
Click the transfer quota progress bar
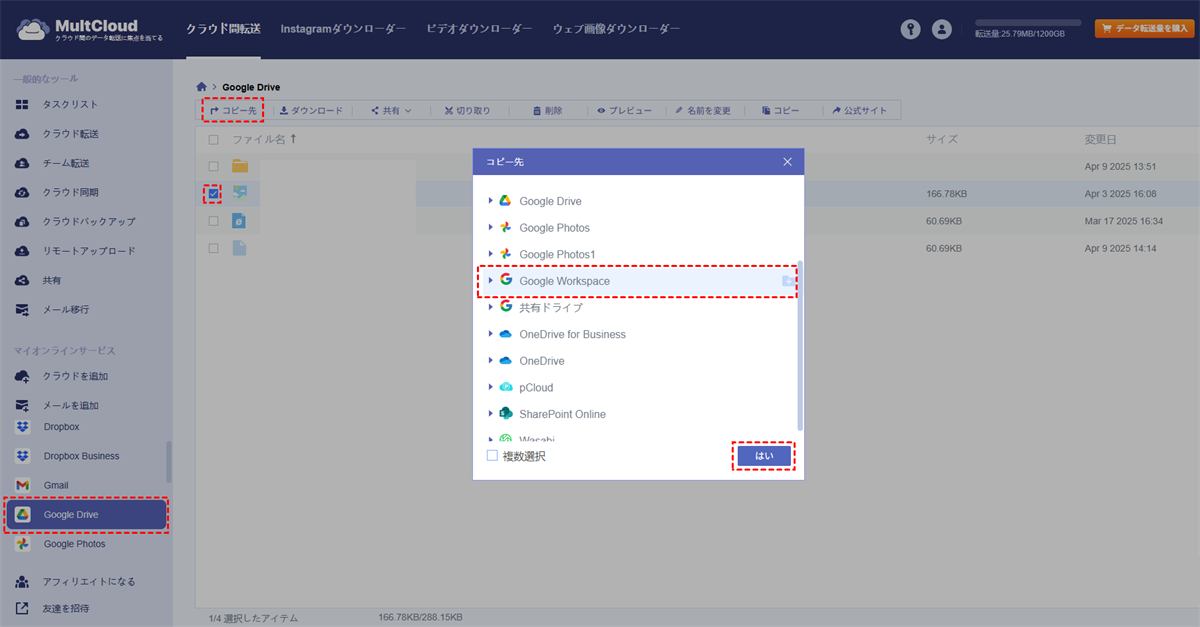(1028, 22)
